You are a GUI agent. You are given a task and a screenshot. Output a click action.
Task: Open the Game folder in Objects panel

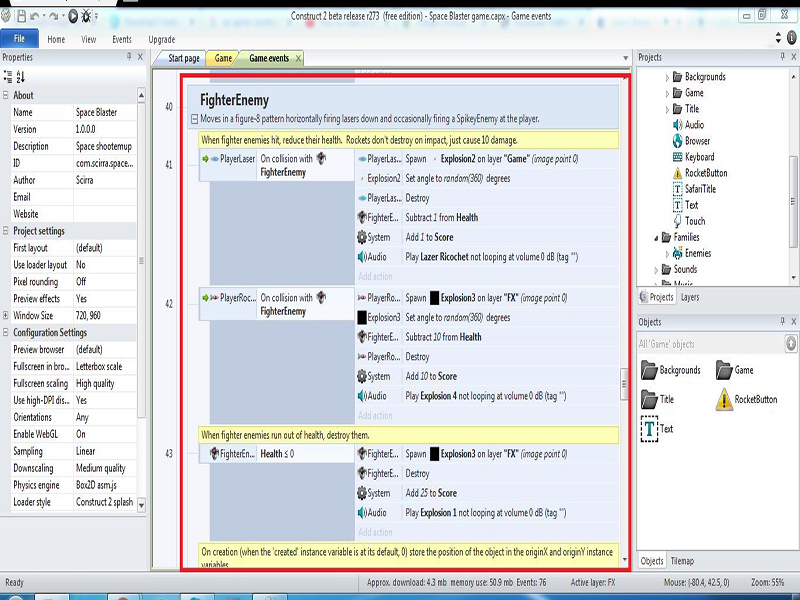tap(734, 370)
